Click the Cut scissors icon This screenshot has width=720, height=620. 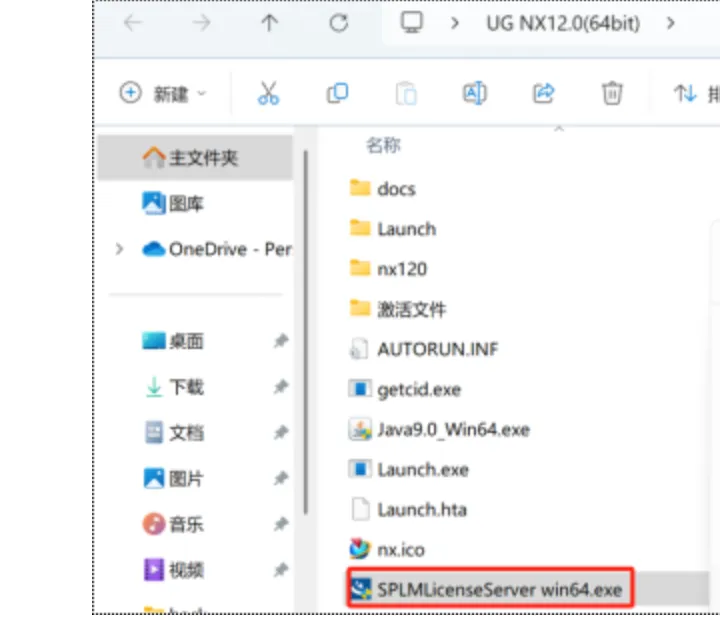tap(268, 93)
